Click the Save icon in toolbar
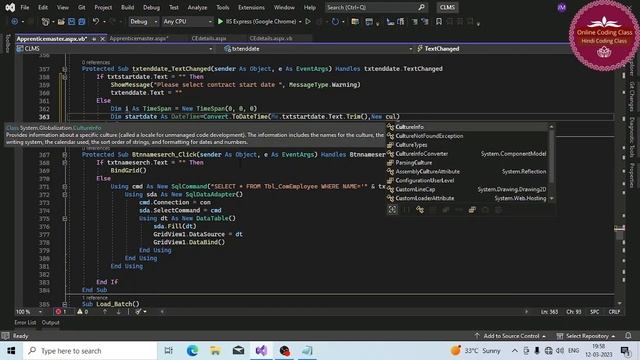Image resolution: width=640 pixels, height=360 pixels. click(x=71, y=22)
